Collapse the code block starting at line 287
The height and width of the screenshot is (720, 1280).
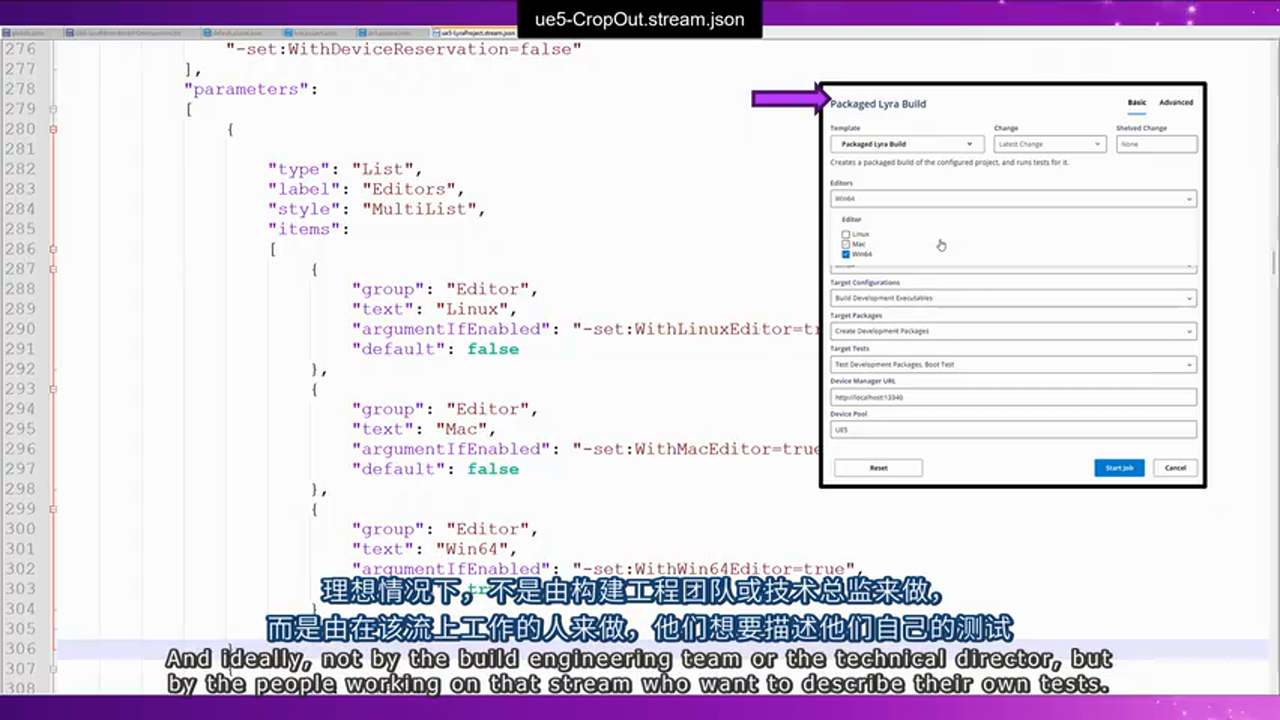tap(53, 268)
